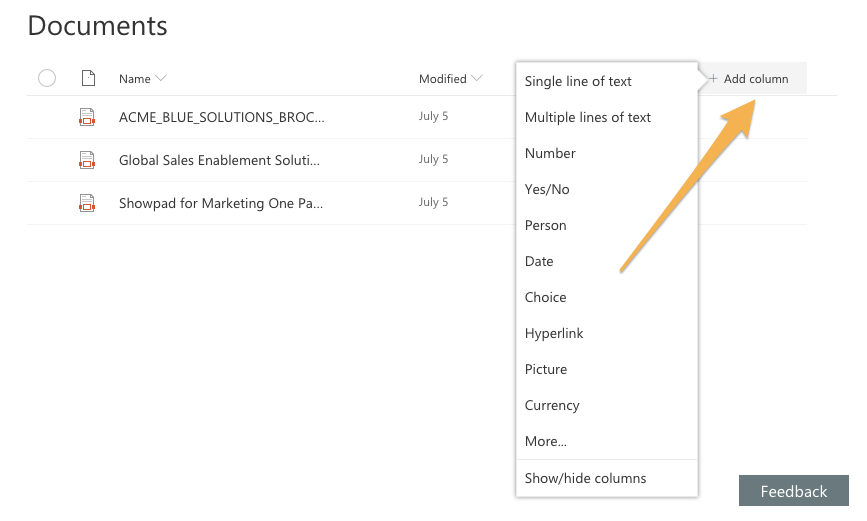Click Show/hide columns menu entry

(x=585, y=478)
